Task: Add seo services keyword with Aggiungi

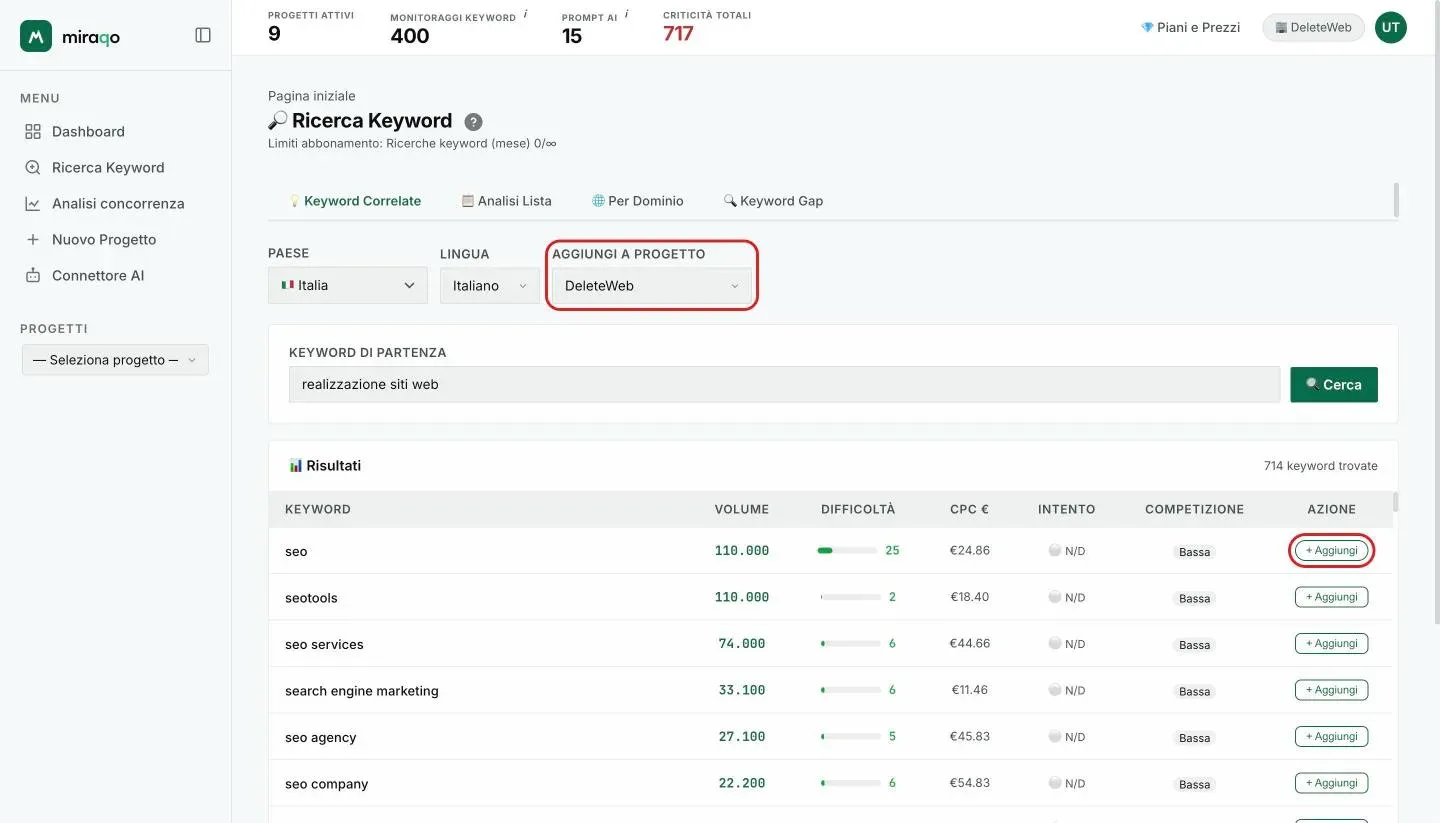Action: [x=1331, y=643]
